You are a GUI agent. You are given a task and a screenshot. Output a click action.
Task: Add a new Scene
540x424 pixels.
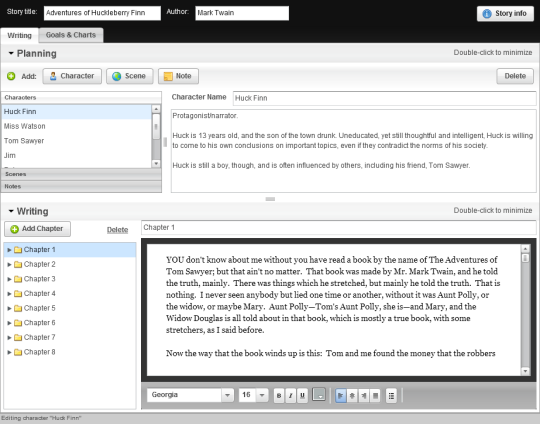[129, 76]
